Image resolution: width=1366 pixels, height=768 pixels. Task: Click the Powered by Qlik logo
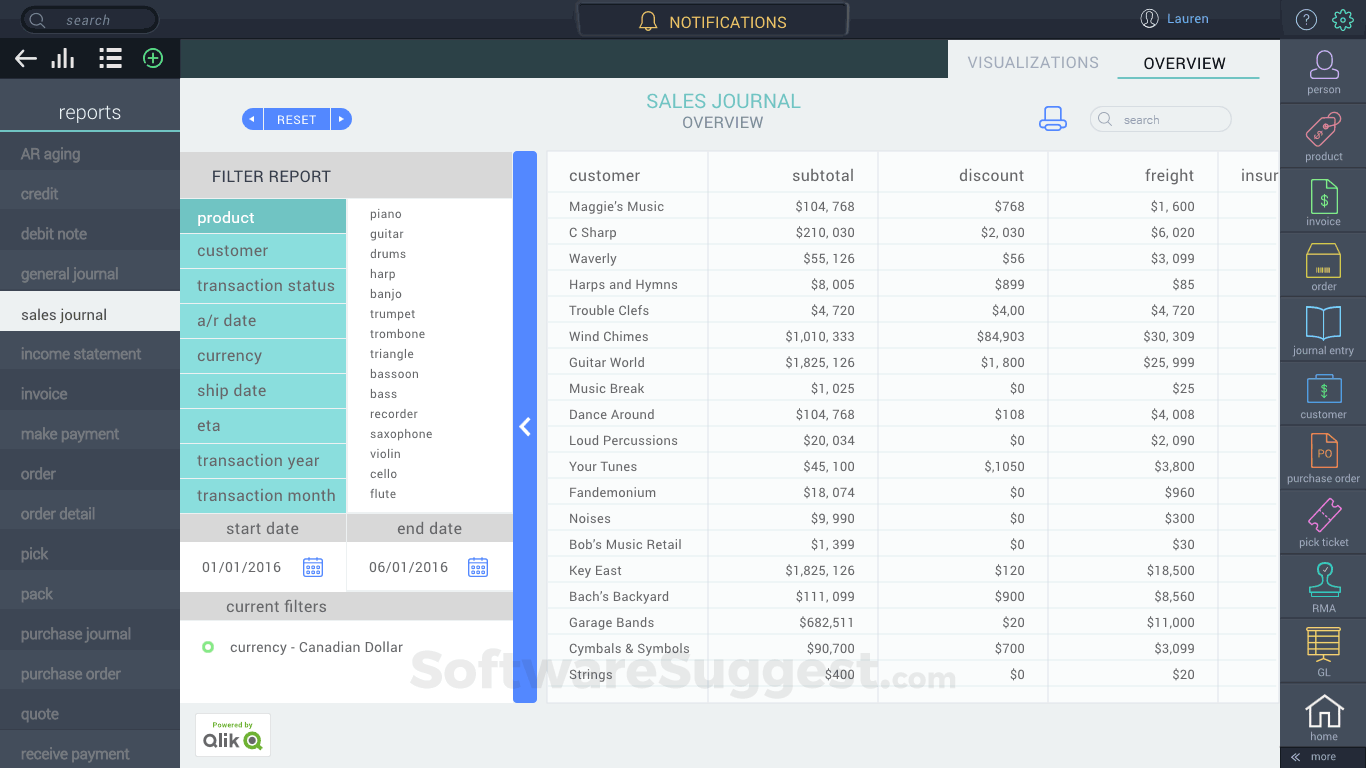tap(232, 735)
